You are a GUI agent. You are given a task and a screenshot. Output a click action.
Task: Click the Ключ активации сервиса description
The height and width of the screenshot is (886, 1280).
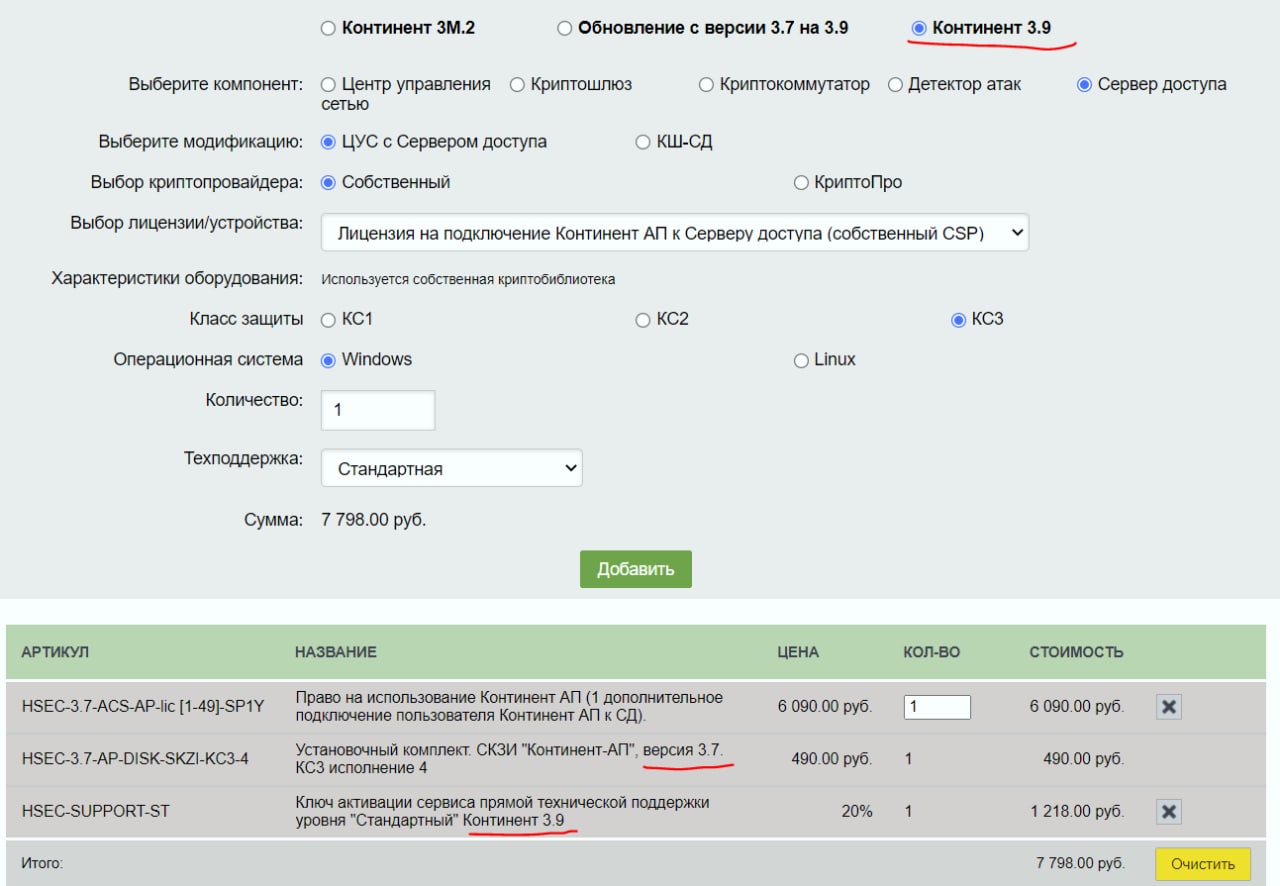[x=503, y=811]
